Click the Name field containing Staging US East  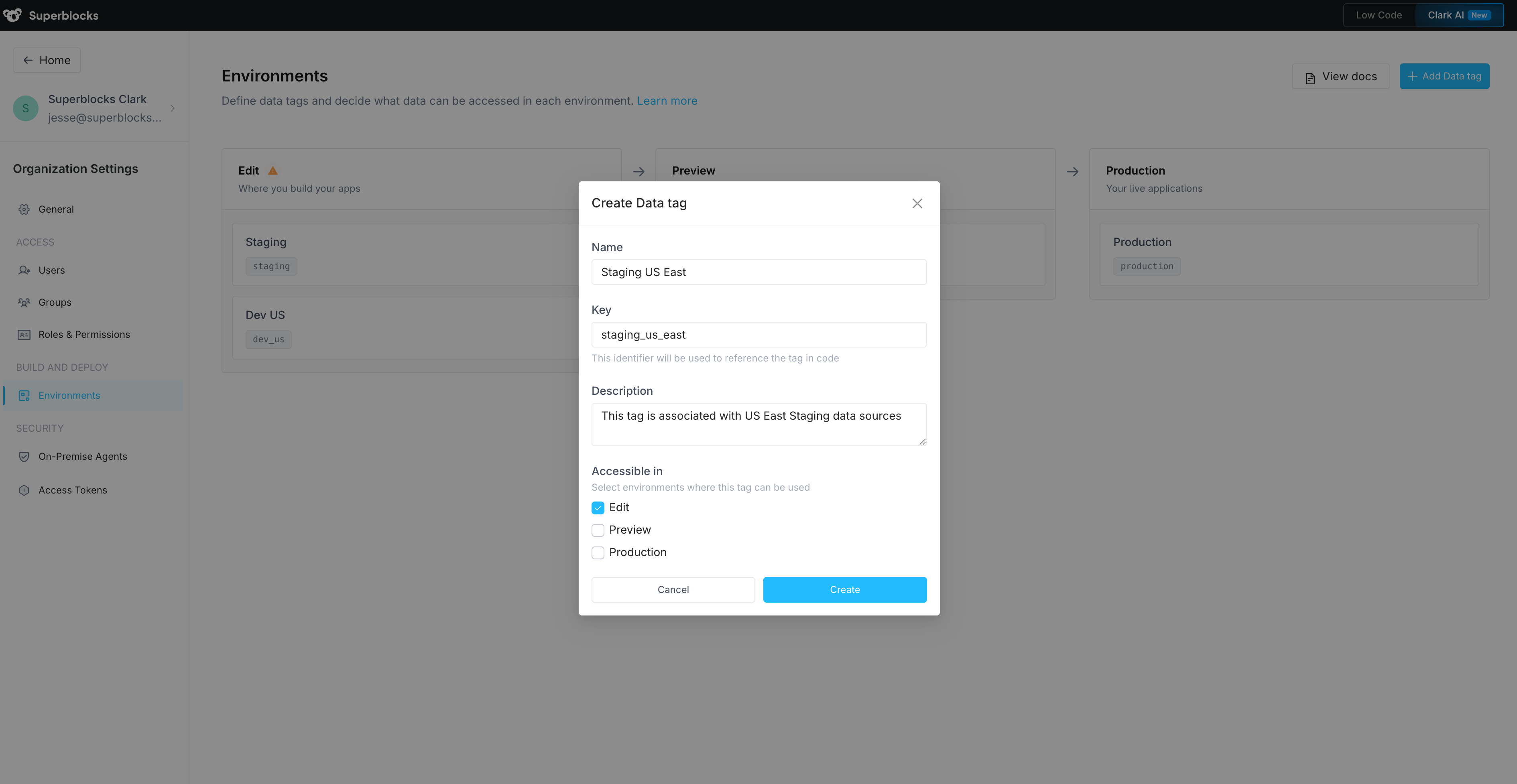[x=758, y=272]
